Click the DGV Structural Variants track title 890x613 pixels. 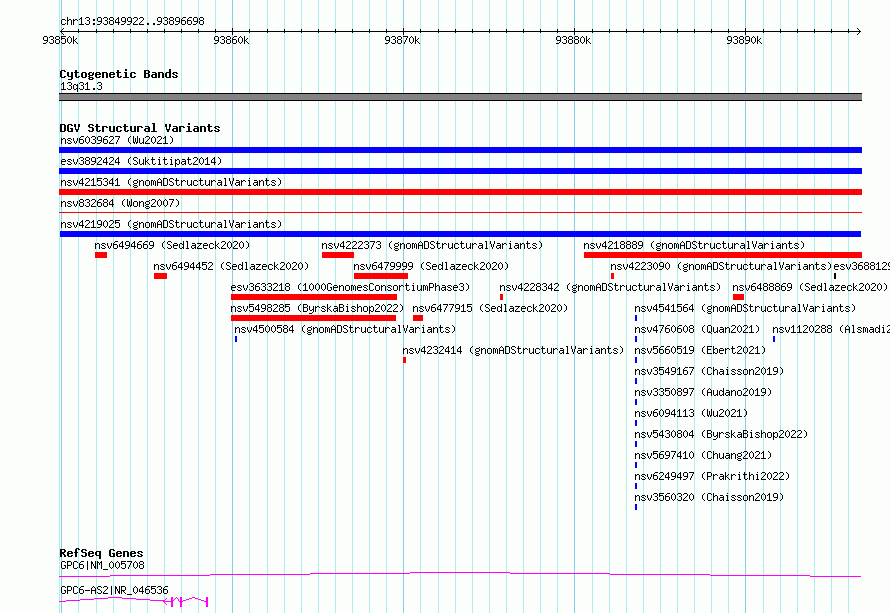(x=140, y=128)
